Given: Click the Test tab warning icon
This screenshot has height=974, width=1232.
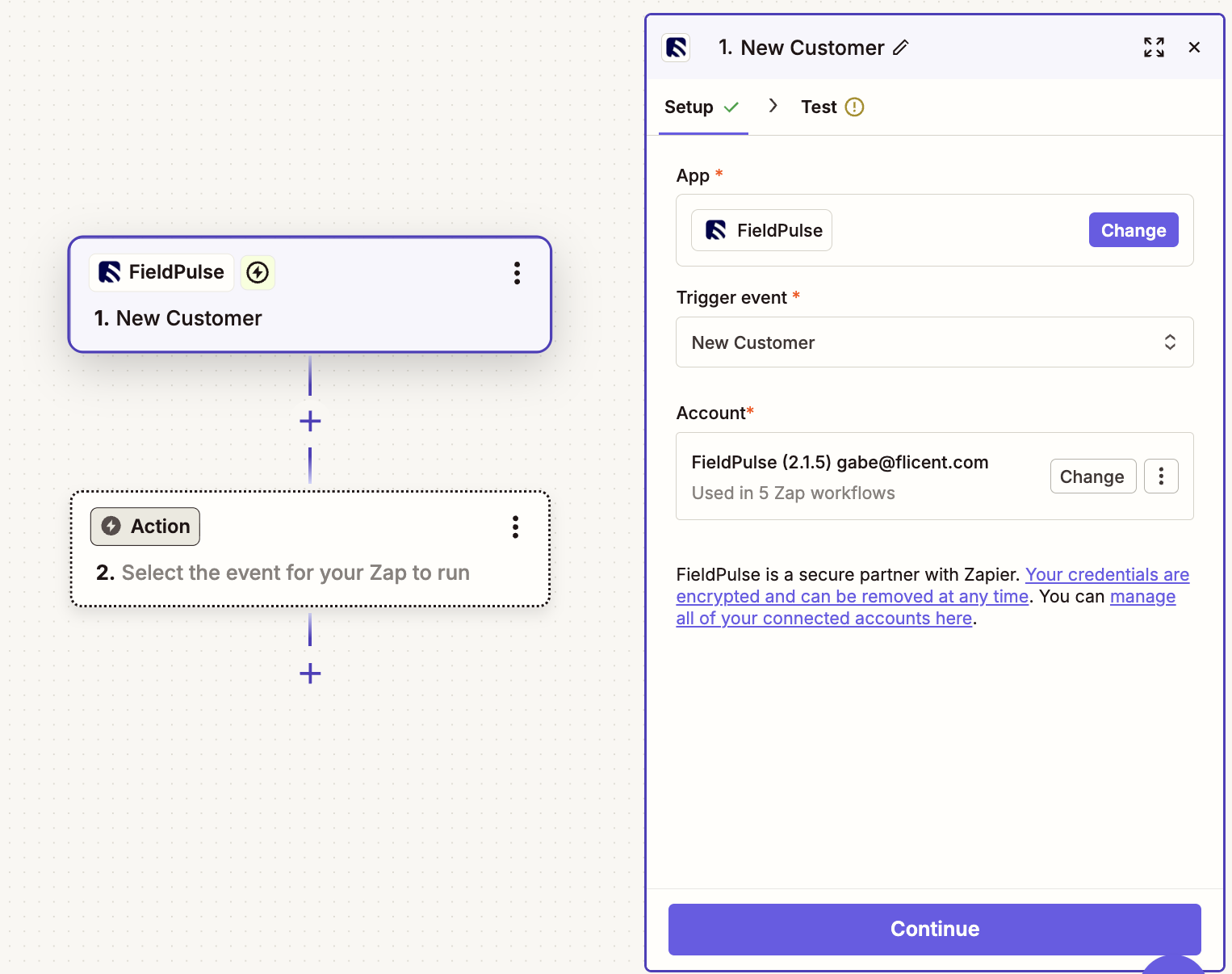Looking at the screenshot, I should coord(854,107).
